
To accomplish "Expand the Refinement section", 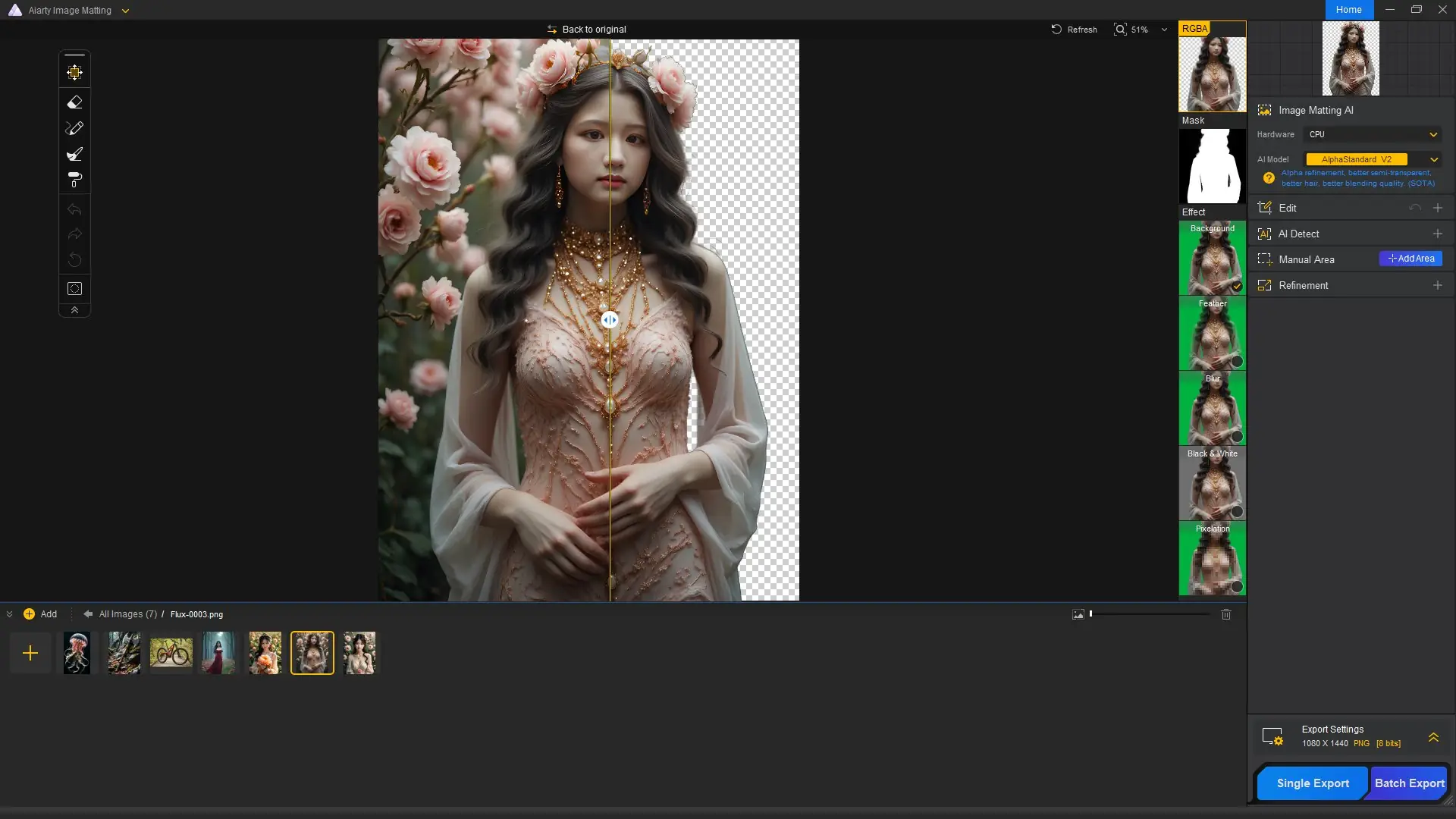I will pyautogui.click(x=1437, y=285).
